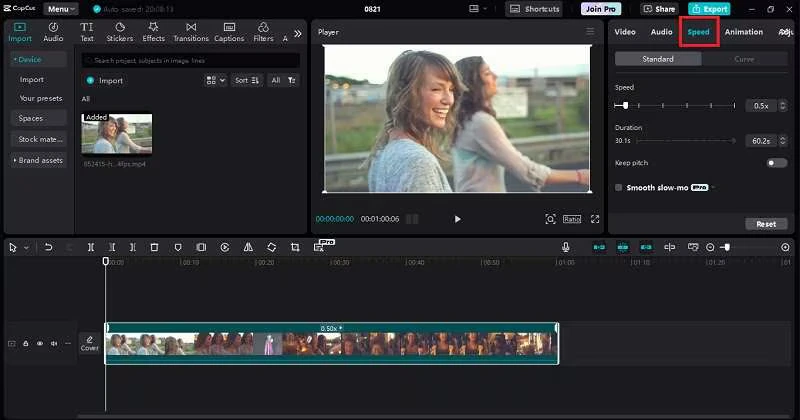Click the Import media button with plus icon

tap(105, 81)
